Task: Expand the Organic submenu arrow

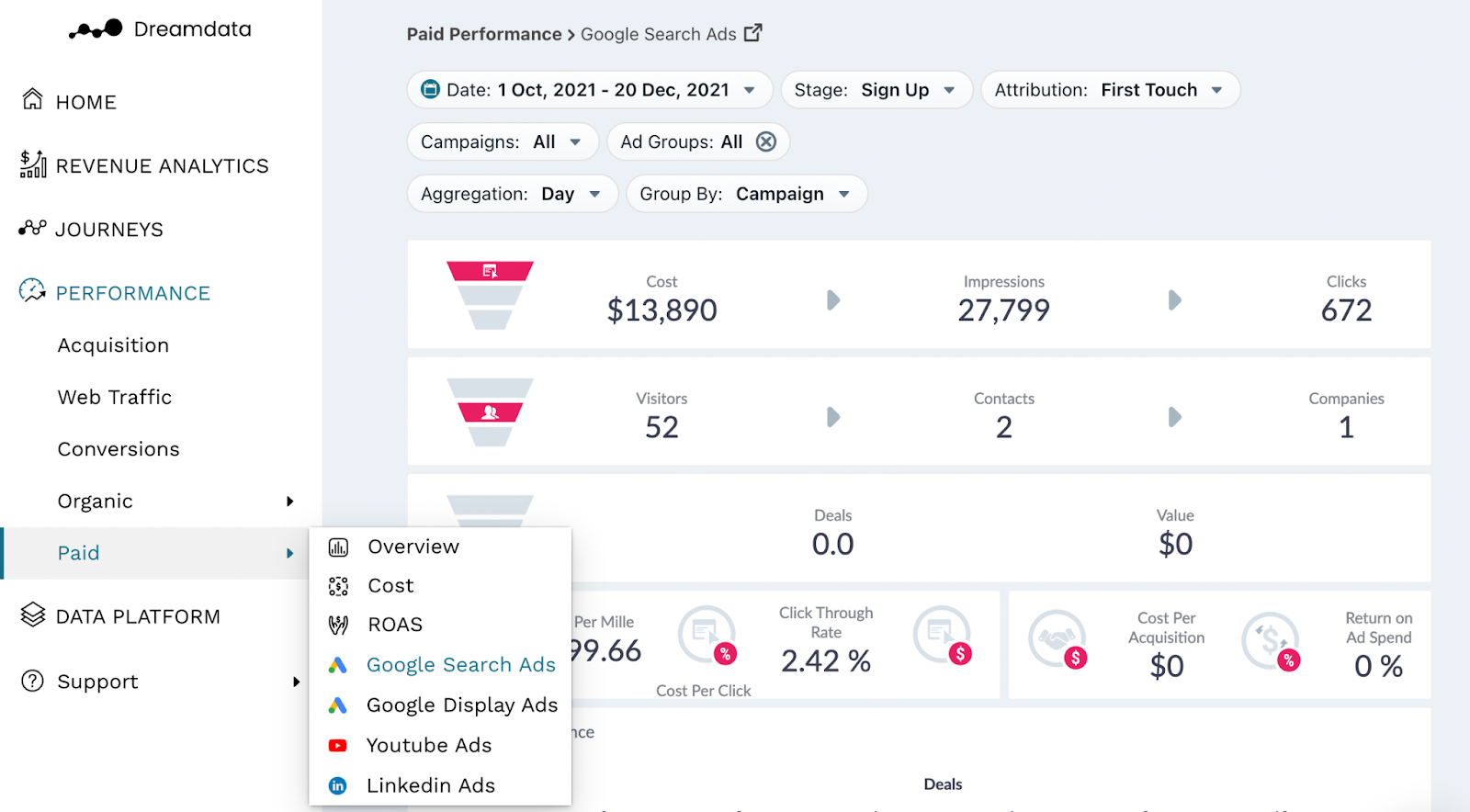Action: point(290,502)
